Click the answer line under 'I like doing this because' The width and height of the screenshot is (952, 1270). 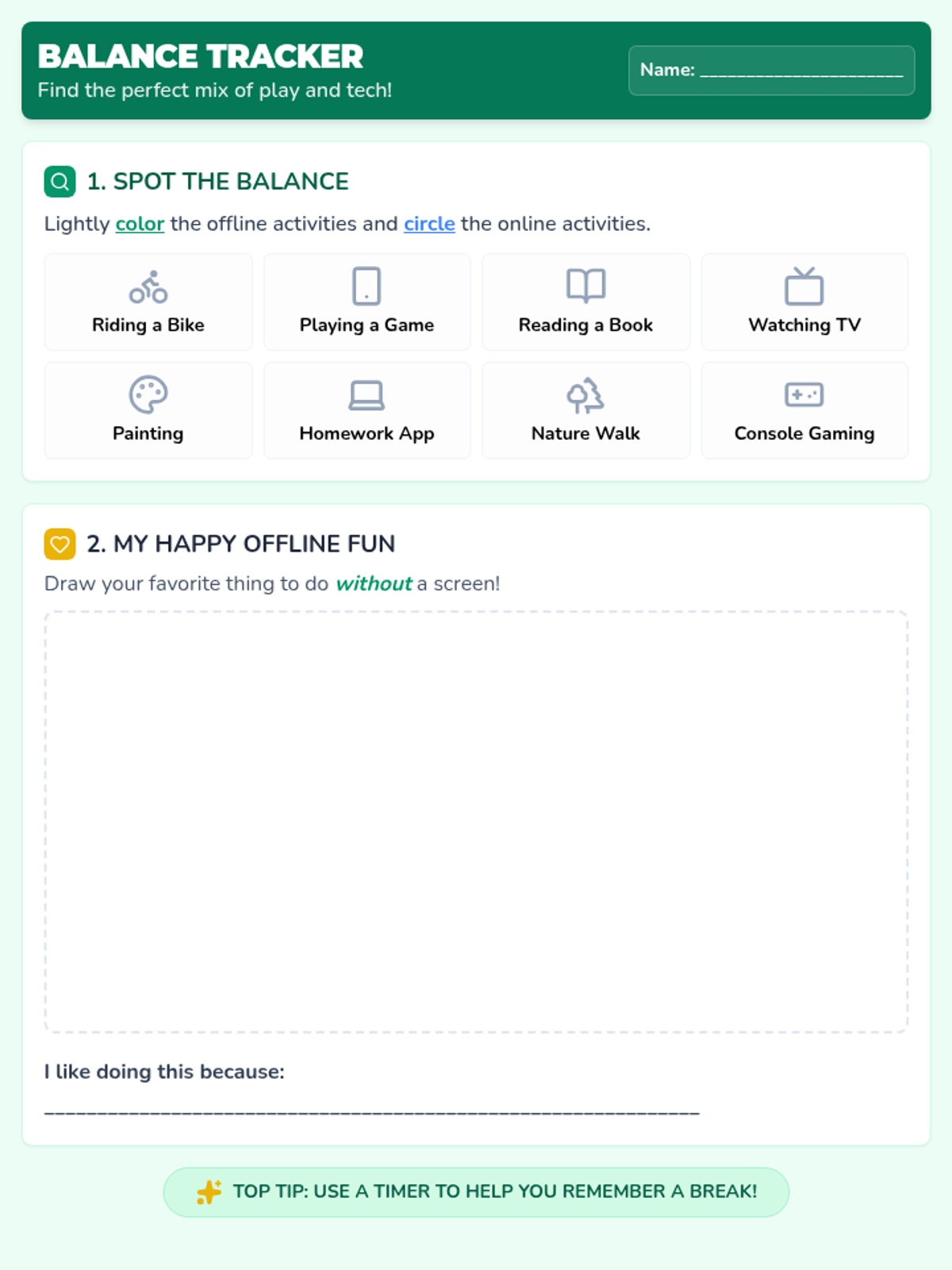[x=371, y=1111]
